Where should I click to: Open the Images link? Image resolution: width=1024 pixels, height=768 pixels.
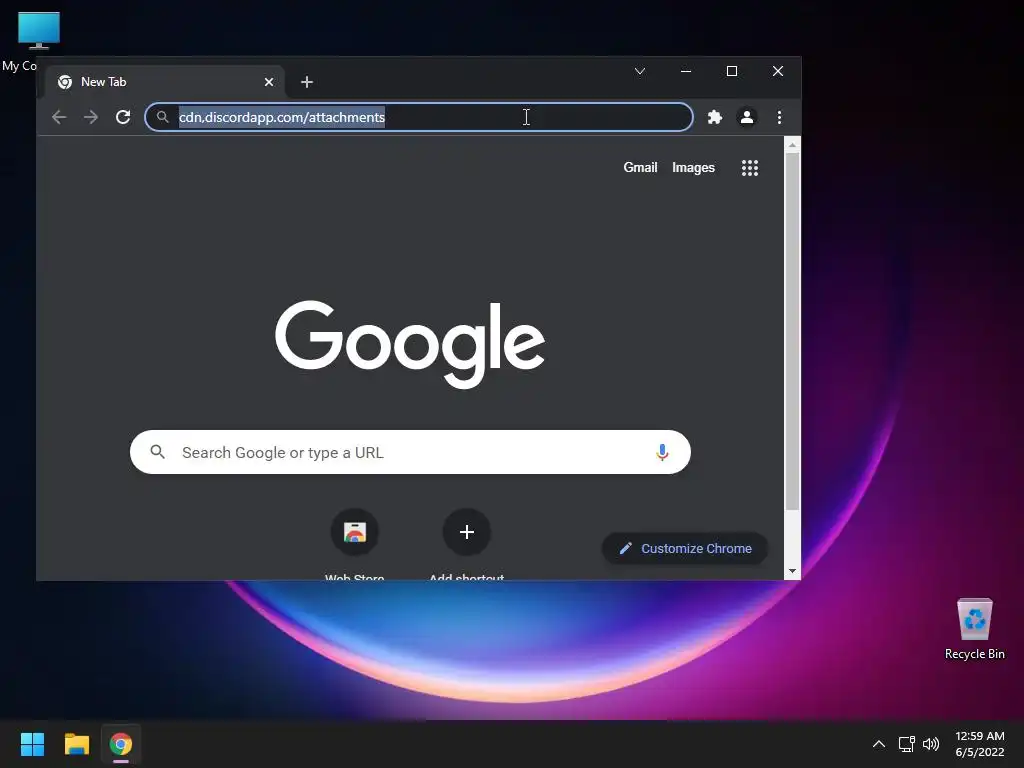pos(693,168)
